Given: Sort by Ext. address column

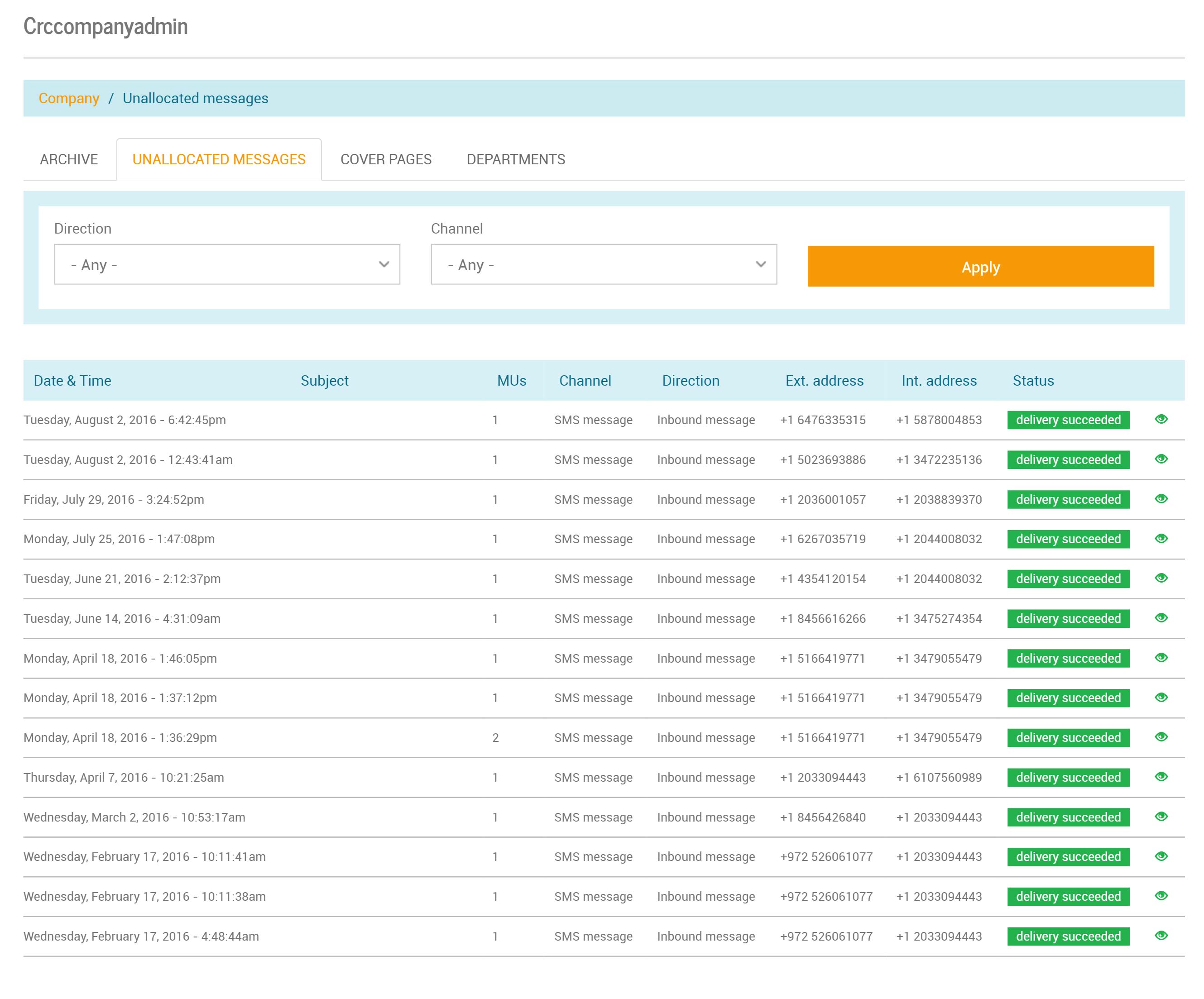Looking at the screenshot, I should [824, 381].
